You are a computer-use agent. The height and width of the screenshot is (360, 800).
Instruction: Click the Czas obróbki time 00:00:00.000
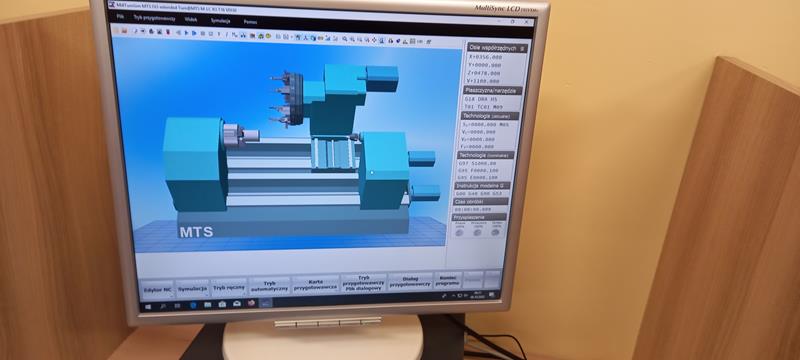pos(473,209)
